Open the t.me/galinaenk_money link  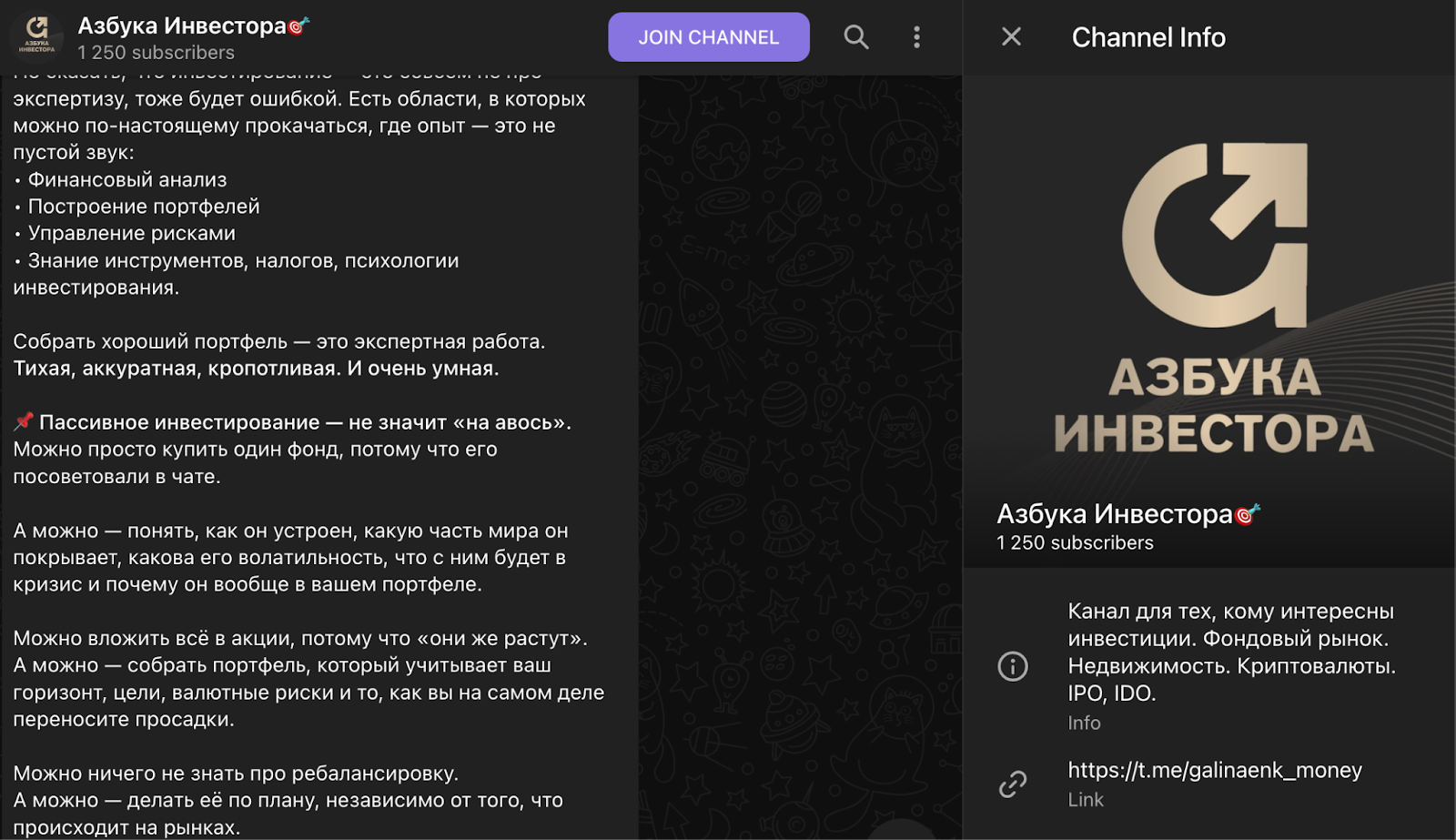pos(1215,770)
